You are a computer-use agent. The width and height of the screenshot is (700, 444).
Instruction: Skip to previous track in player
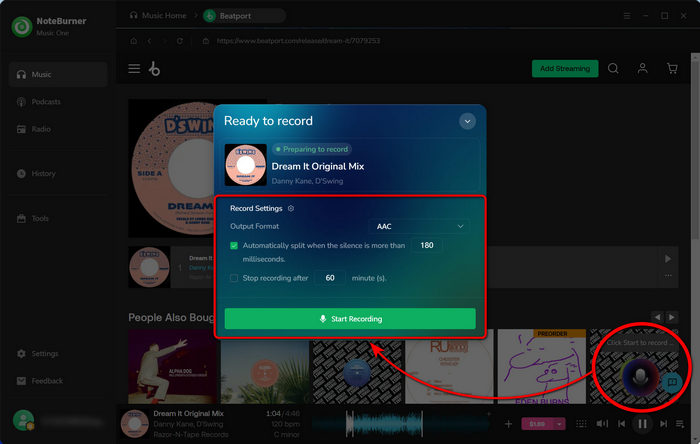coord(621,423)
